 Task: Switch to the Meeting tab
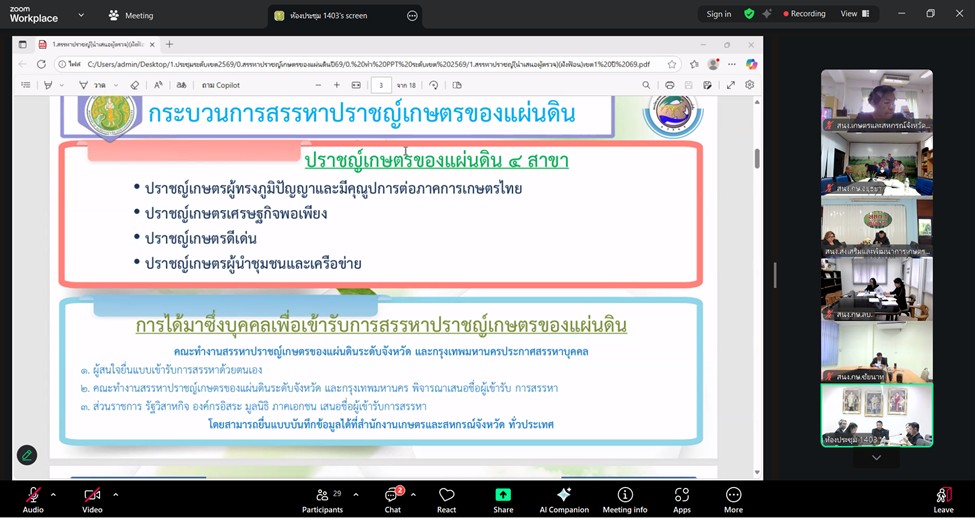click(x=131, y=16)
